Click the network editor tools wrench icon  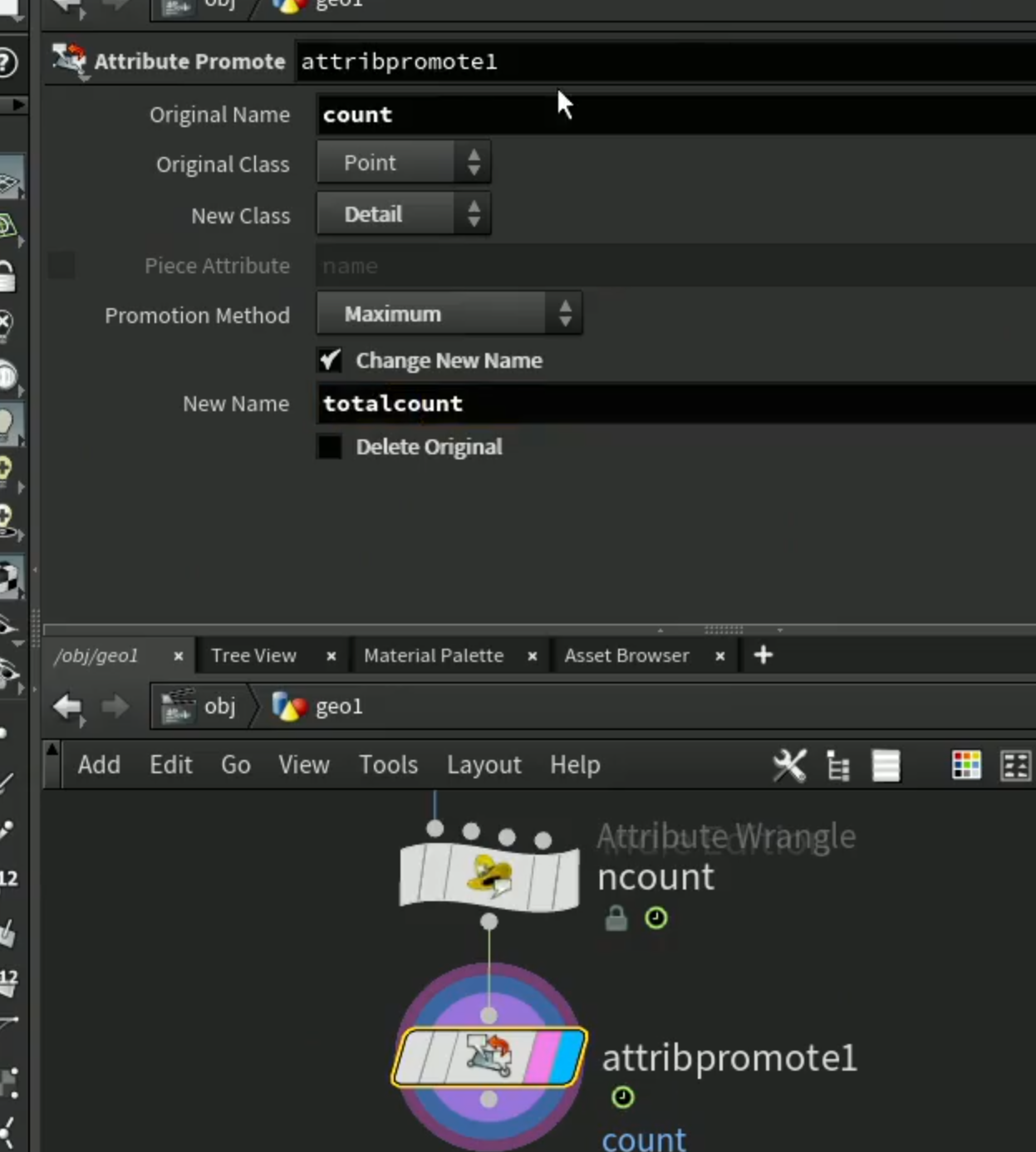[789, 766]
